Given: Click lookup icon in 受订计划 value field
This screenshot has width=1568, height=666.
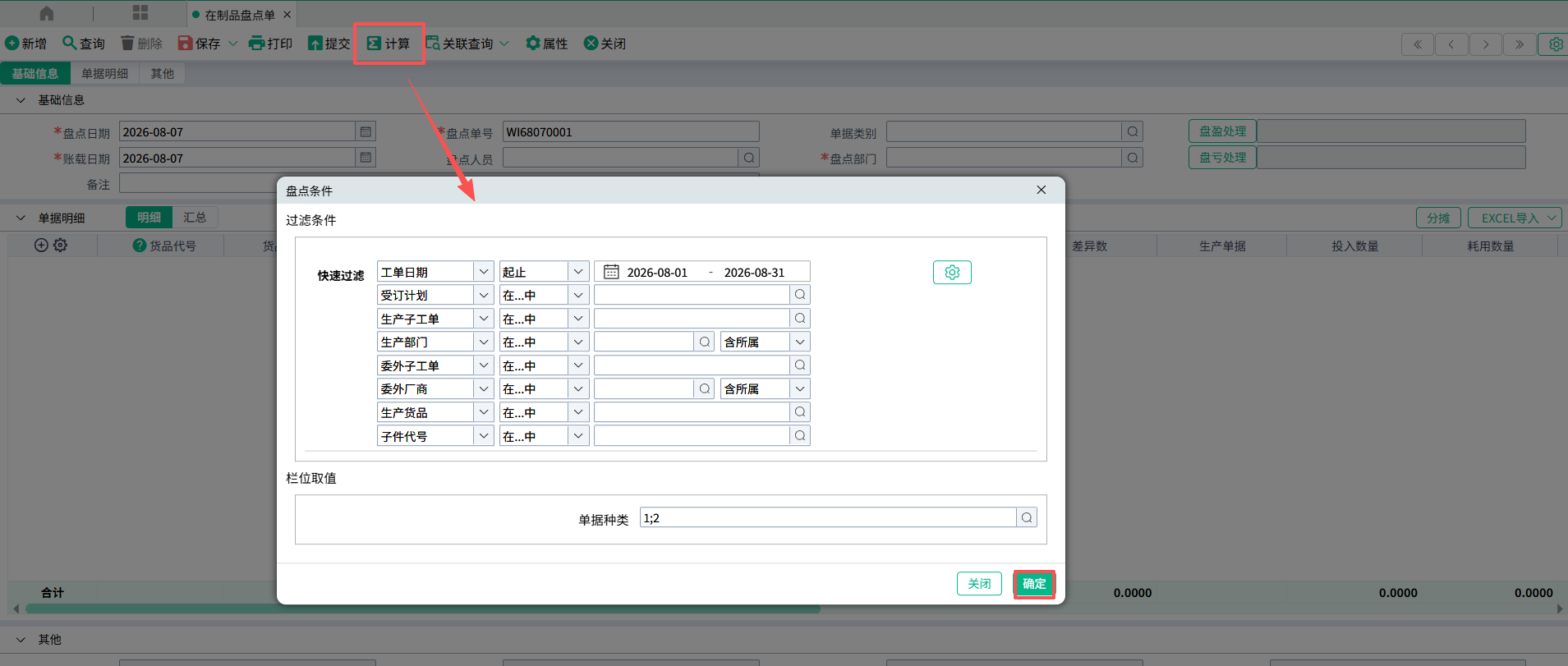Looking at the screenshot, I should coord(800,295).
